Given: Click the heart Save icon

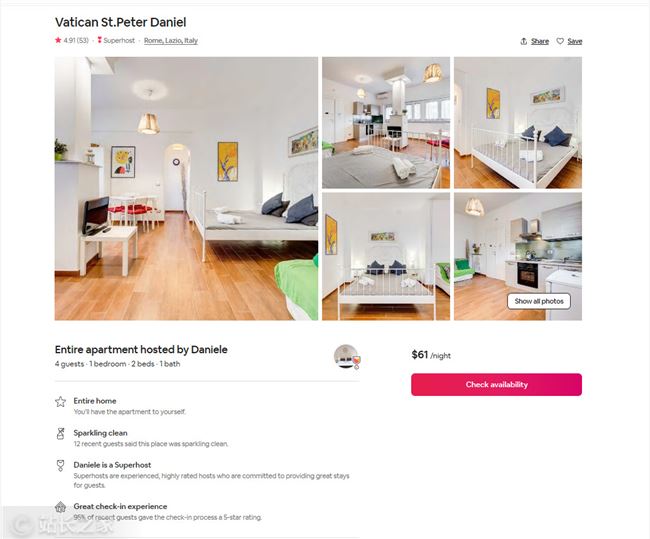Looking at the screenshot, I should tap(560, 41).
